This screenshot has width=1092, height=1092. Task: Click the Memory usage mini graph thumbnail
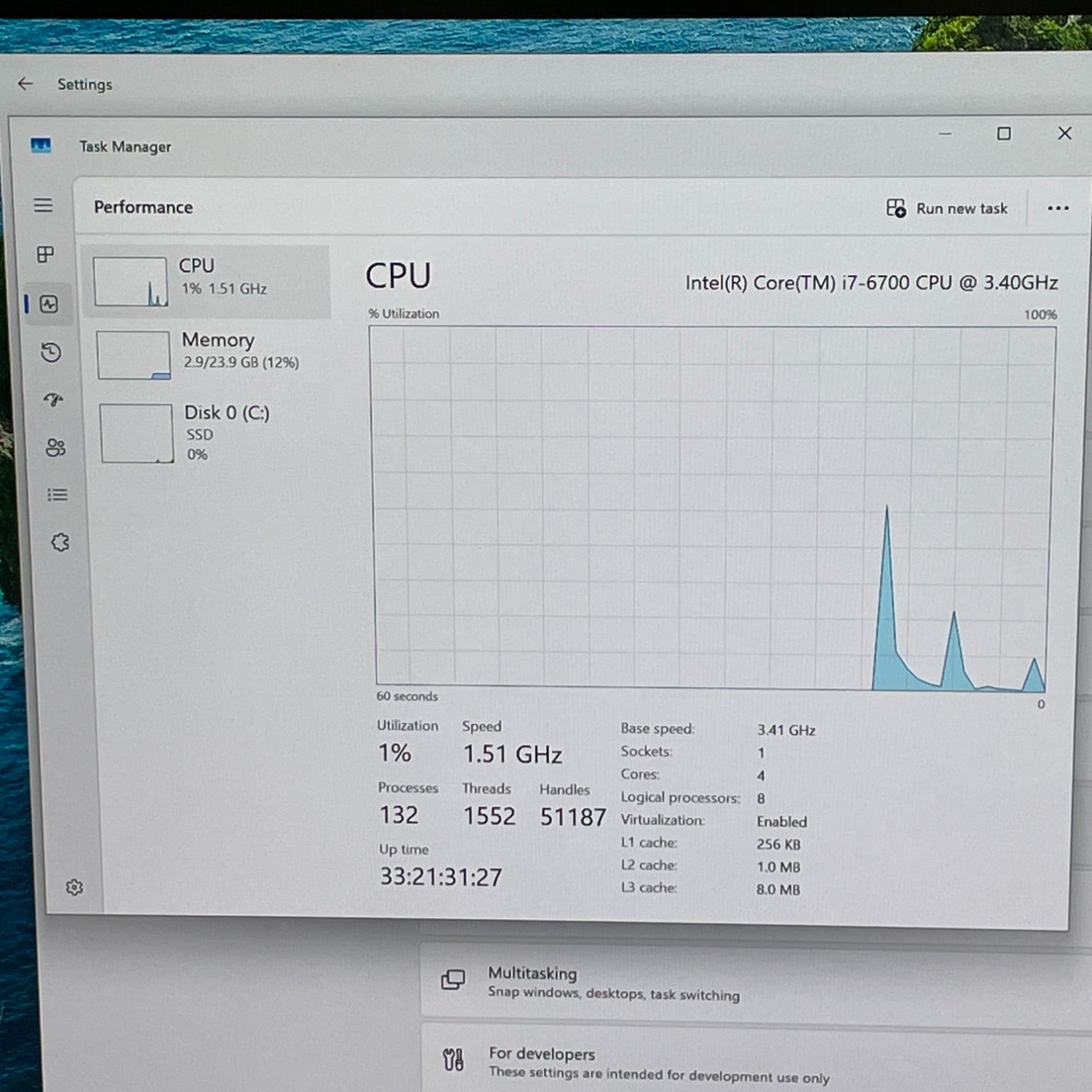133,355
